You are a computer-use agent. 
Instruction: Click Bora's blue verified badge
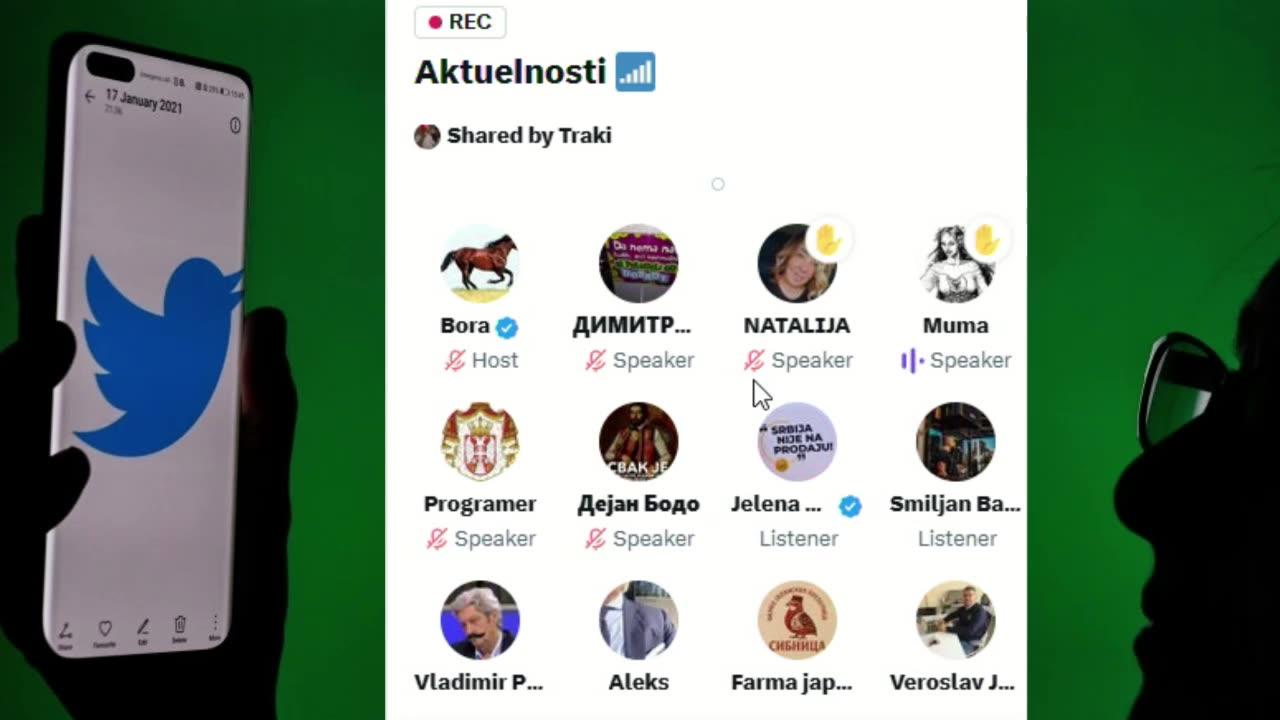point(507,327)
